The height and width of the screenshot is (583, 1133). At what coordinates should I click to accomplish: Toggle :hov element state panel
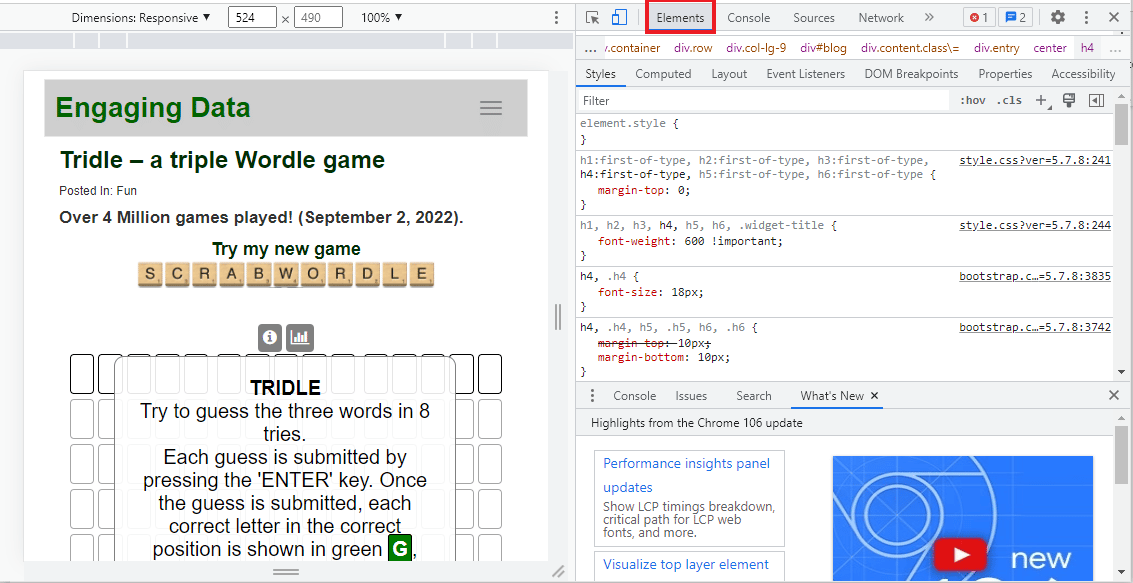[973, 100]
